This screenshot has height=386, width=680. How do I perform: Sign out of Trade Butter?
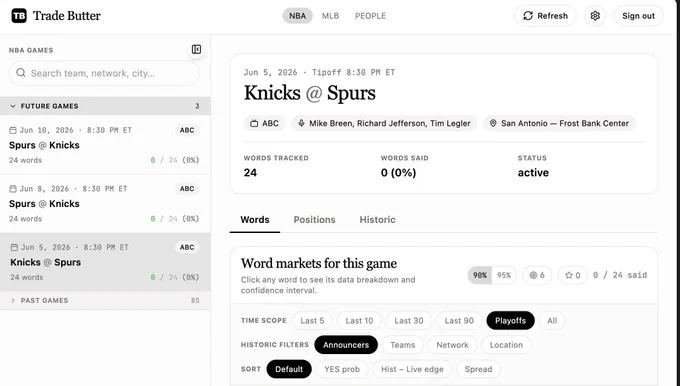pos(638,16)
